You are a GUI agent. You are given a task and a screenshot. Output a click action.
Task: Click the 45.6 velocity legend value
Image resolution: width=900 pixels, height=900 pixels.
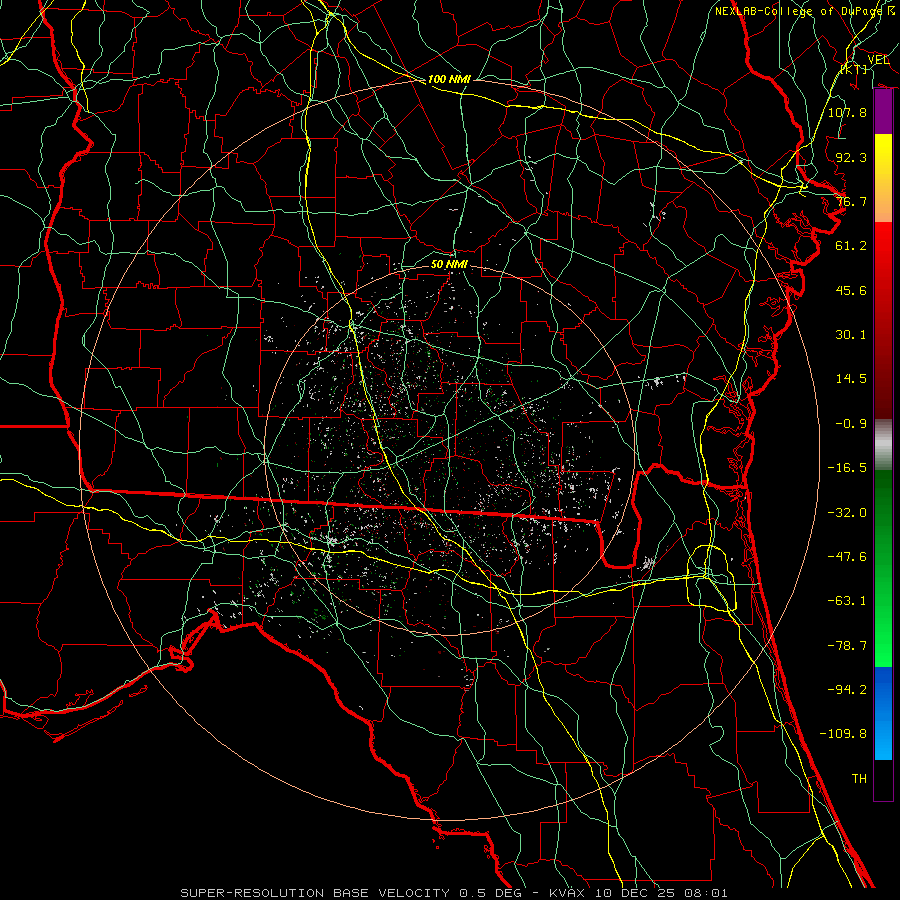coord(851,290)
